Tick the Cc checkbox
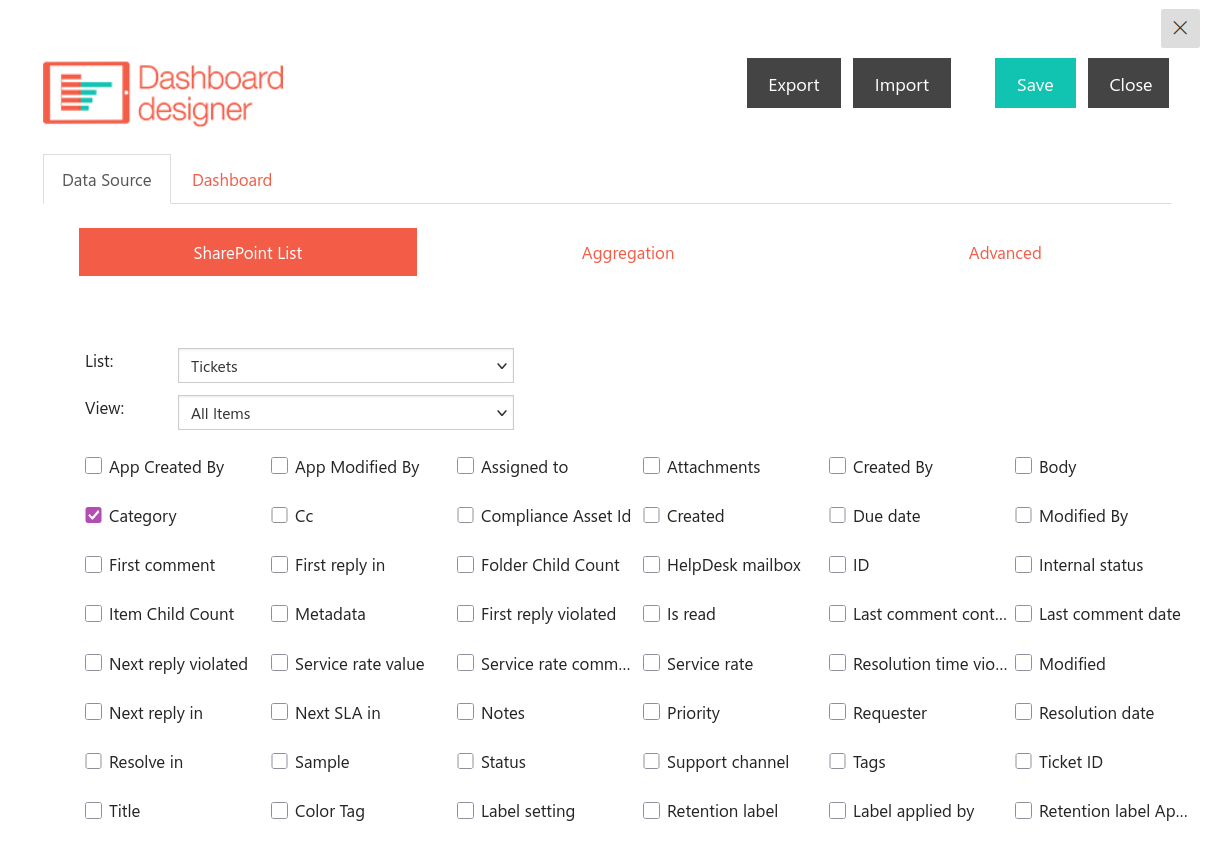 pyautogui.click(x=279, y=515)
